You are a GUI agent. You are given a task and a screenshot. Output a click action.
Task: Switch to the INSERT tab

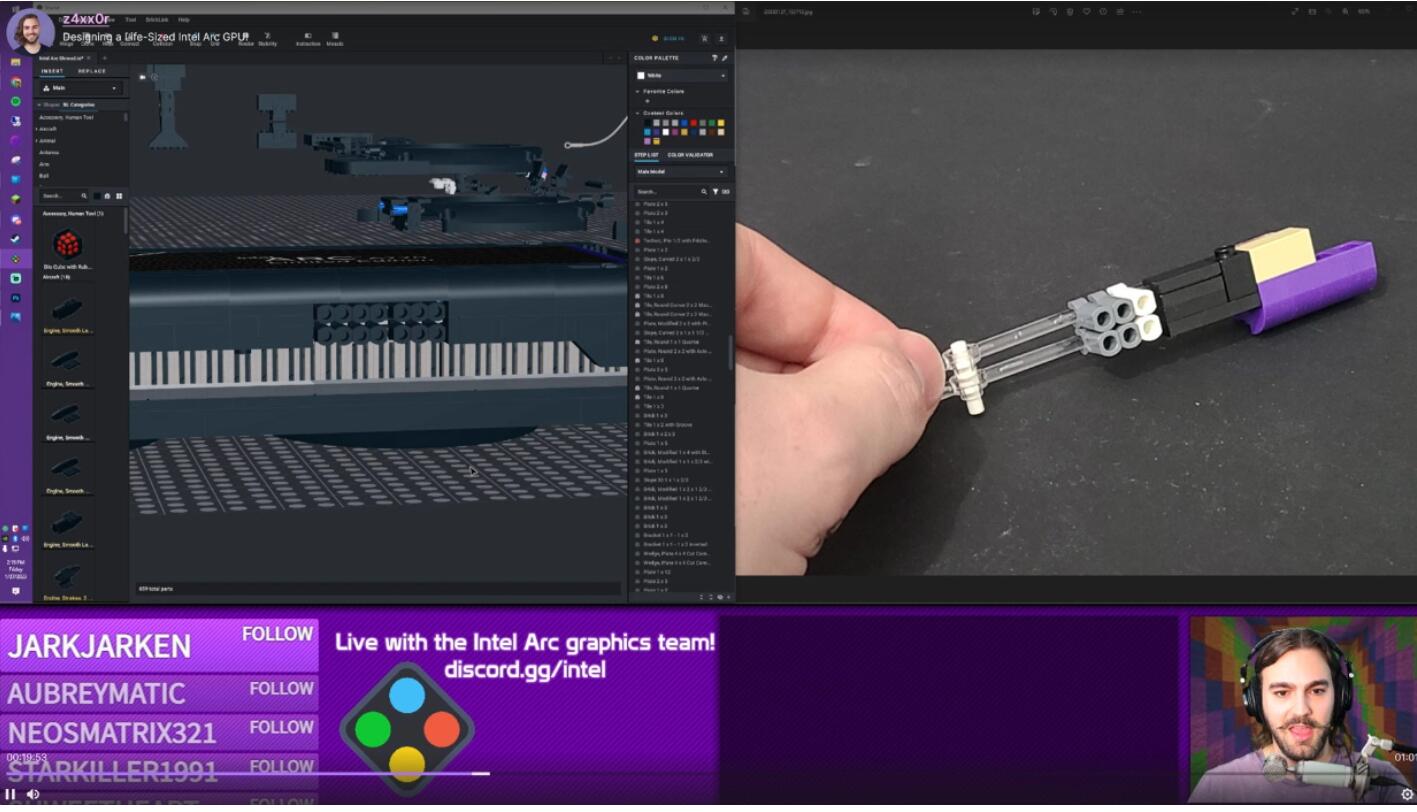pos(52,71)
